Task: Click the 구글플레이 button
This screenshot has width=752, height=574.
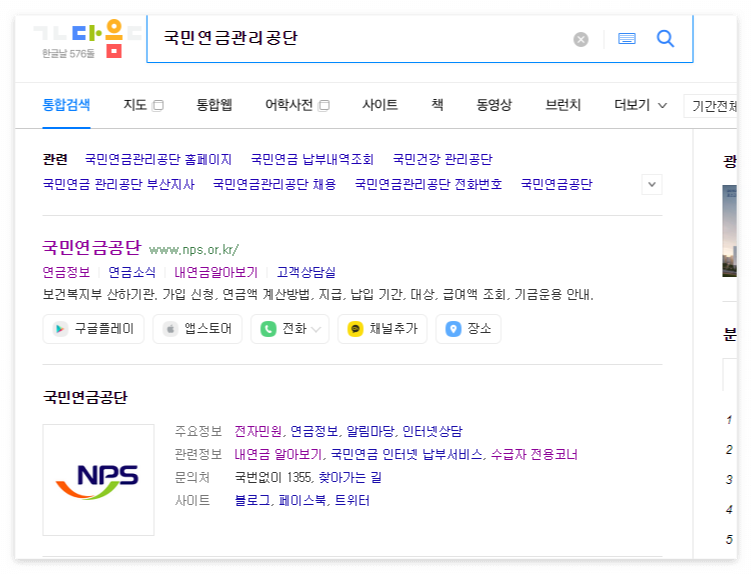Action: pos(94,329)
